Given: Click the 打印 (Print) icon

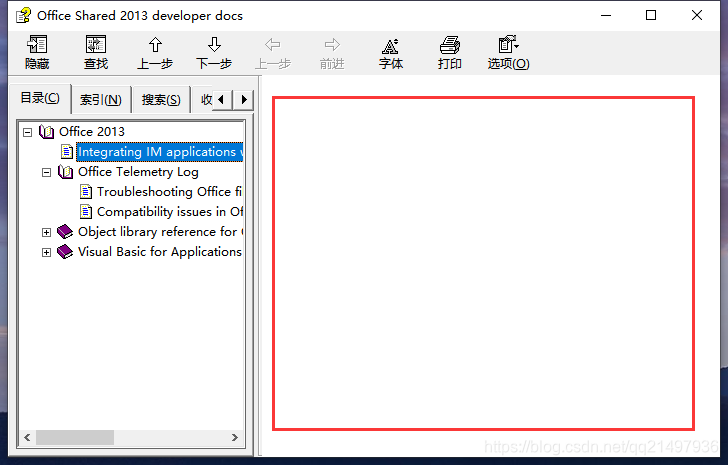Looking at the screenshot, I should click(449, 45).
